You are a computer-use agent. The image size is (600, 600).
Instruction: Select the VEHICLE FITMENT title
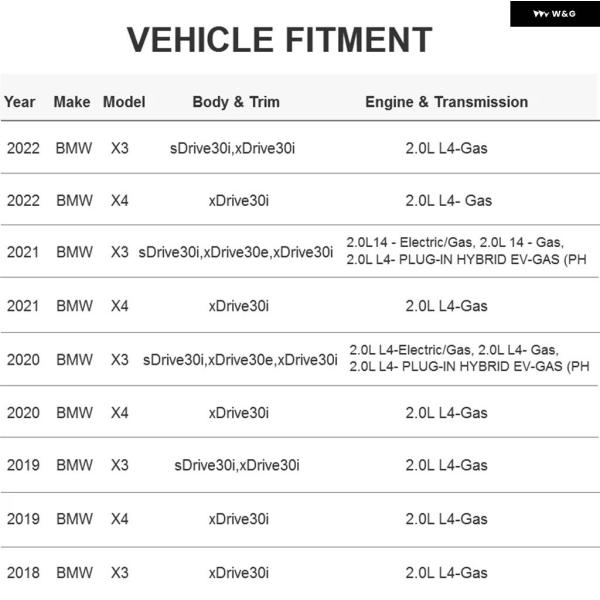pos(279,40)
